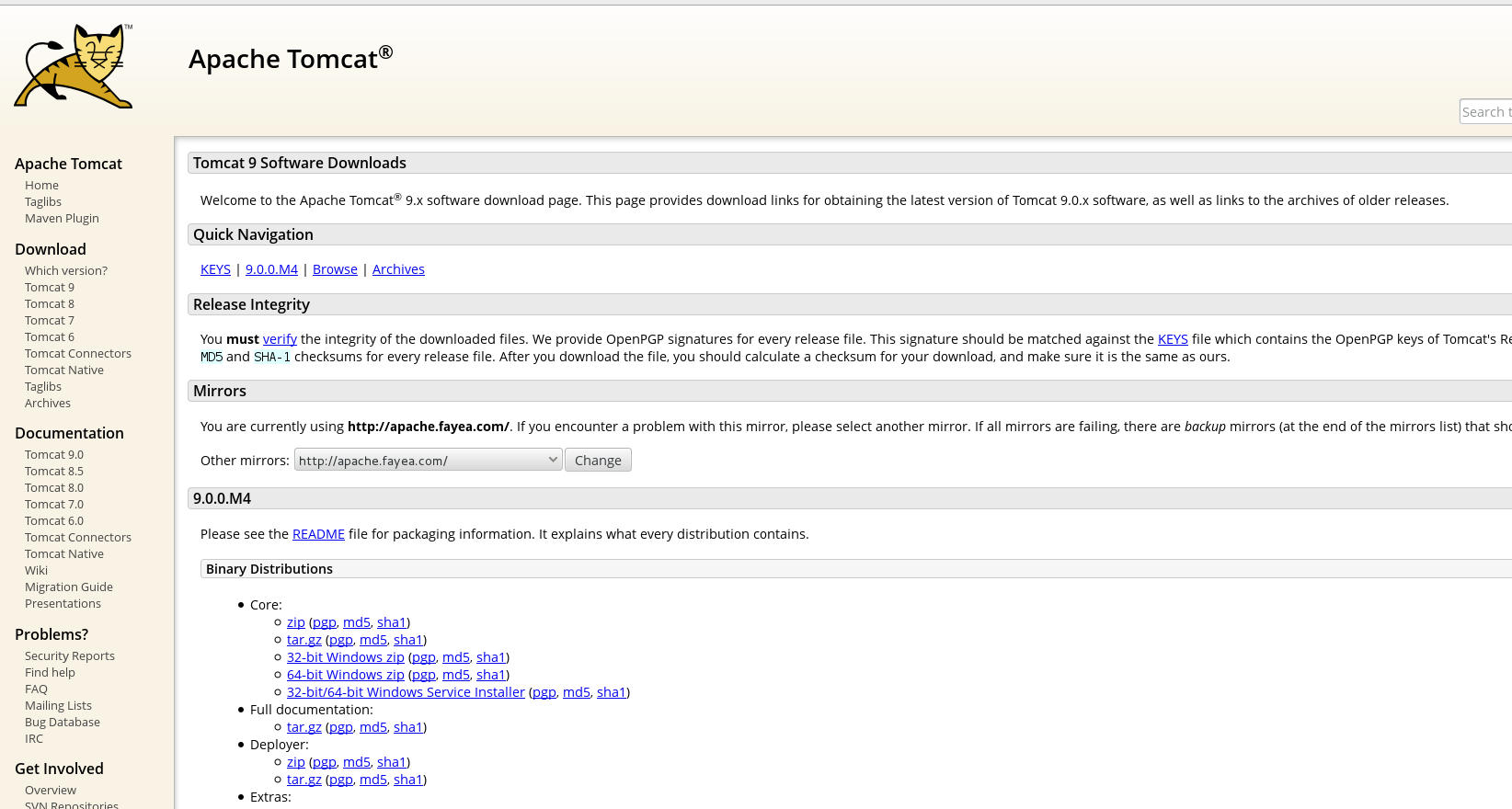Open the README link
The width and height of the screenshot is (1512, 809).
pyautogui.click(x=318, y=534)
